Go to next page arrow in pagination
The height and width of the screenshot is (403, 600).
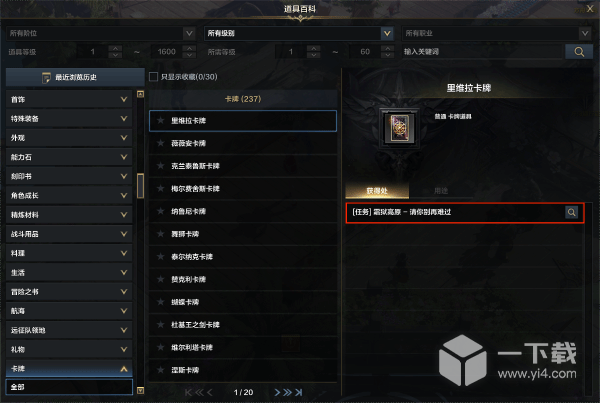click(x=277, y=392)
